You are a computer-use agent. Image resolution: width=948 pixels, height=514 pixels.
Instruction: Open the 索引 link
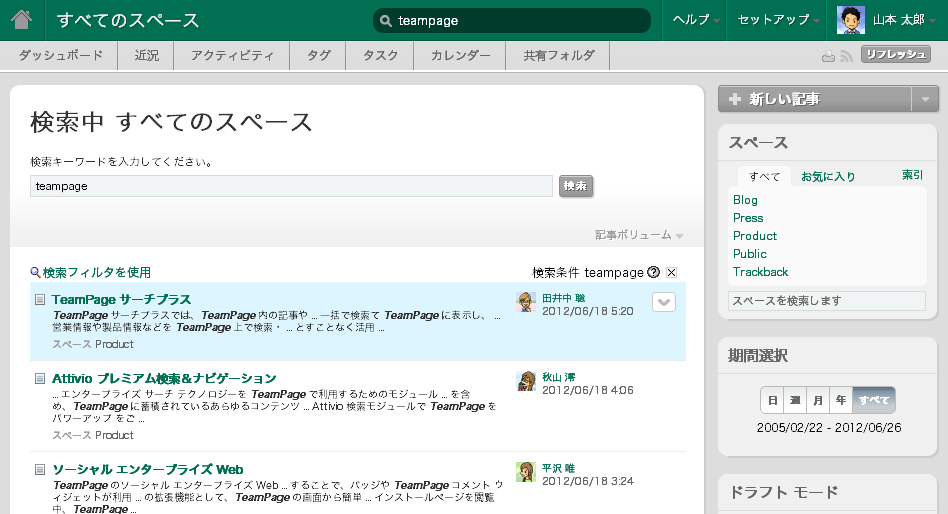point(912,175)
